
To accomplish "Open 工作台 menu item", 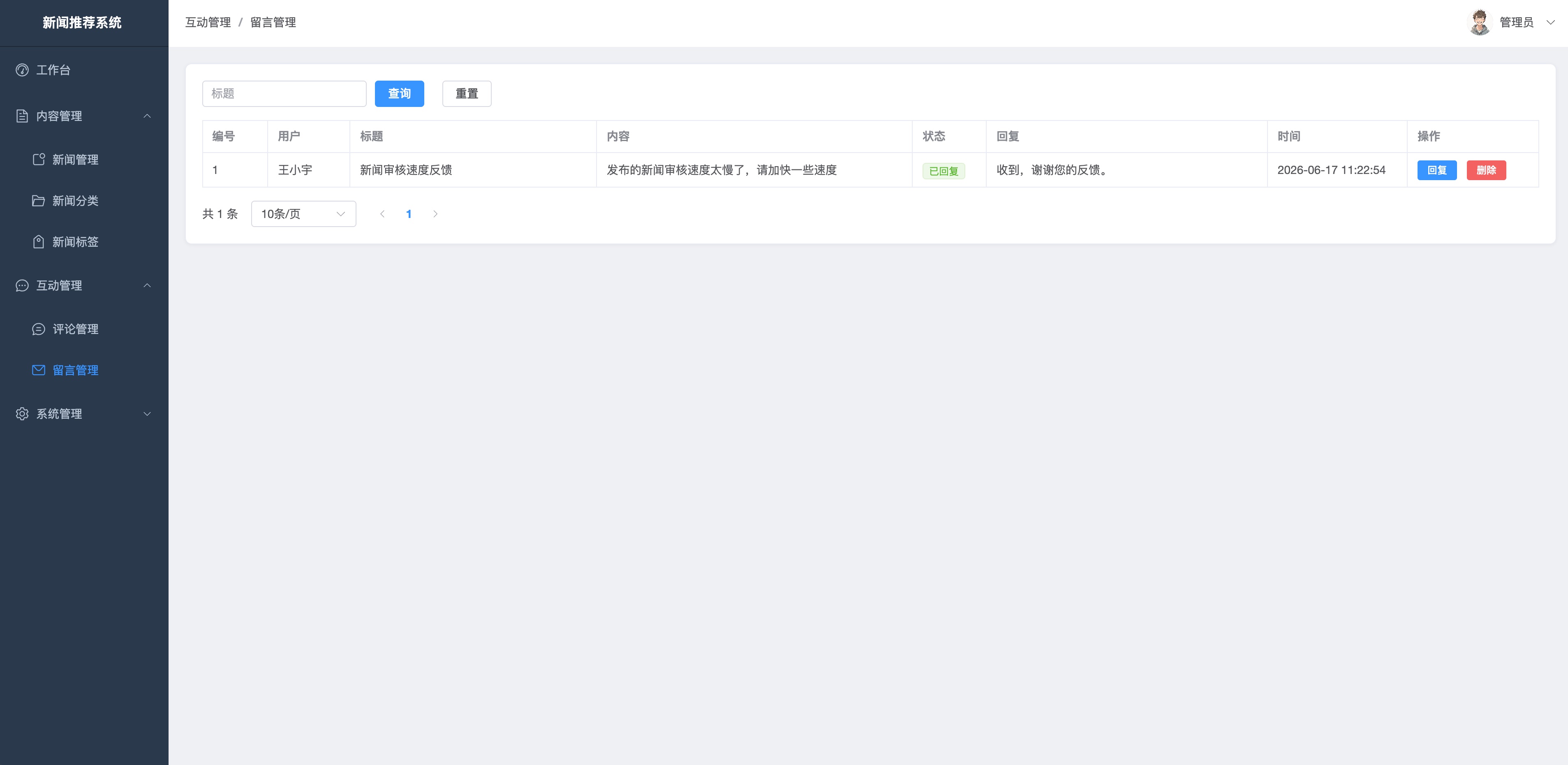I will (x=84, y=70).
